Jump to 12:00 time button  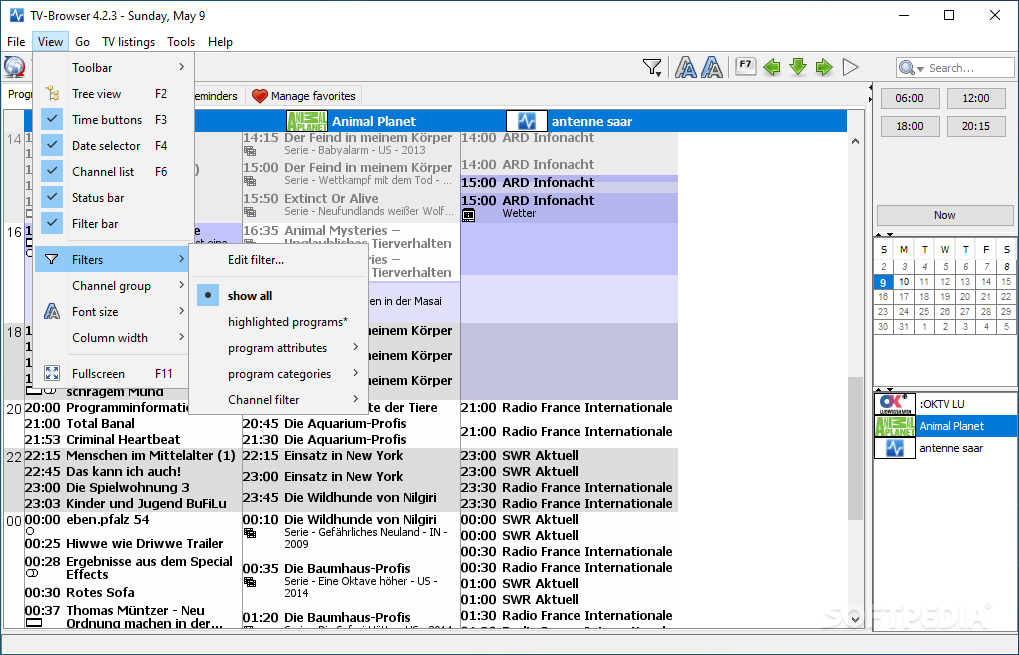click(x=976, y=98)
